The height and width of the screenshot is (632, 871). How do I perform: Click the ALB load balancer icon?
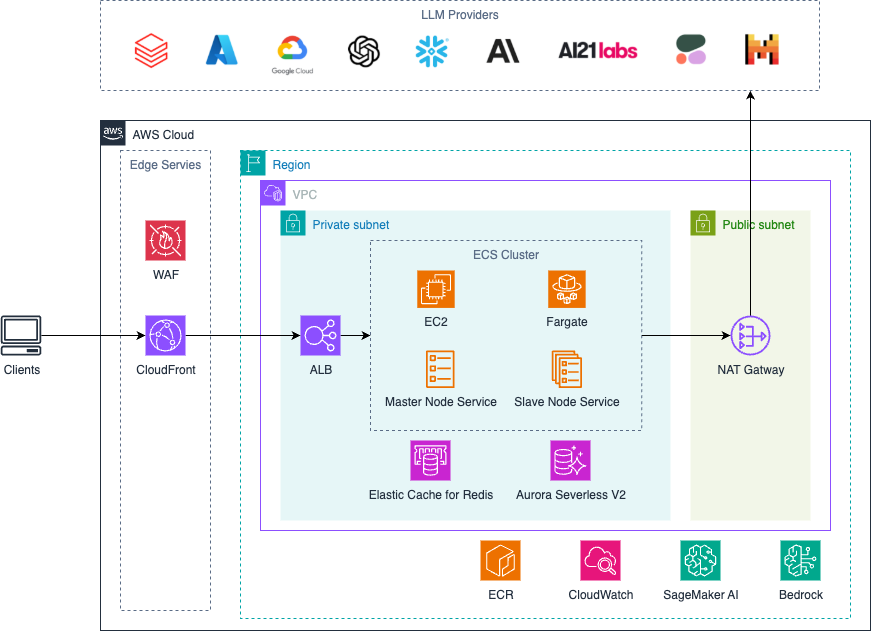click(x=320, y=336)
